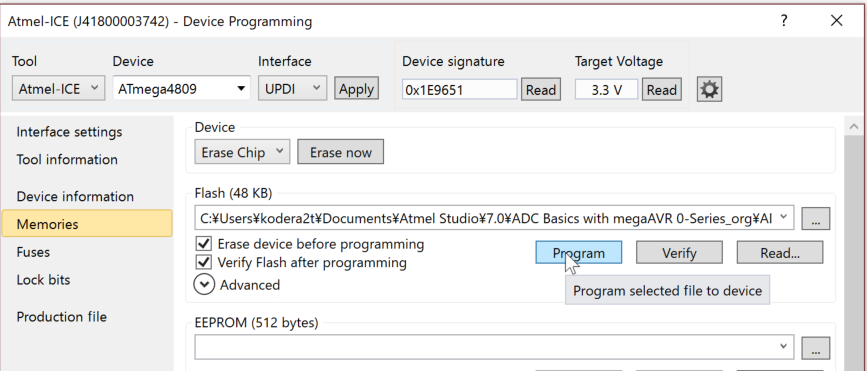Click the Target Voltage value field
The height and width of the screenshot is (371, 867).
(x=607, y=90)
